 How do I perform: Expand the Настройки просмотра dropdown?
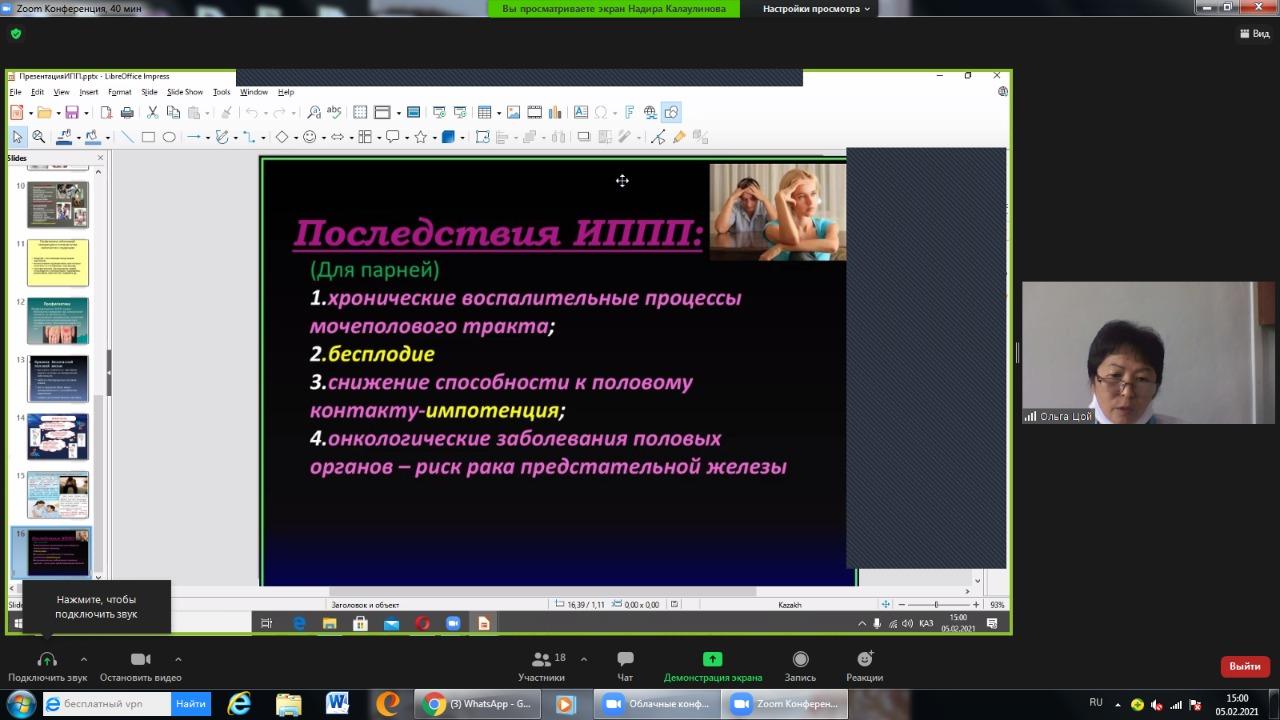click(x=816, y=9)
